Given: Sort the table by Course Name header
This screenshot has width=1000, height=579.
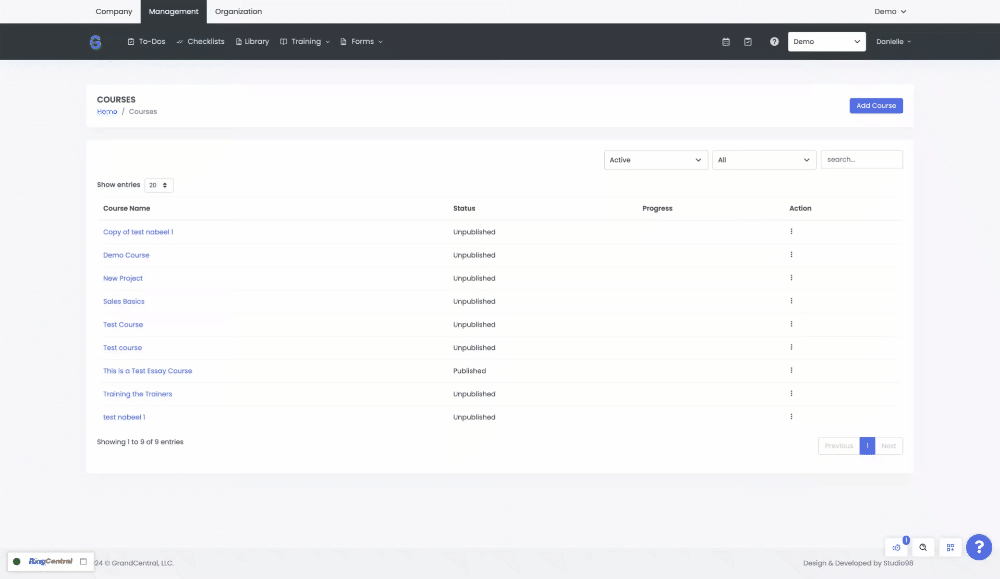Looking at the screenshot, I should tap(127, 209).
